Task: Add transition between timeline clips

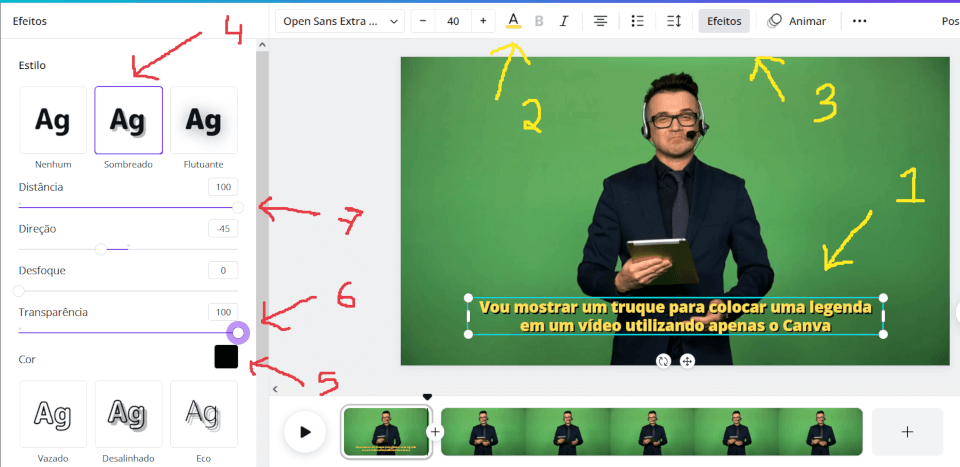Action: point(435,432)
